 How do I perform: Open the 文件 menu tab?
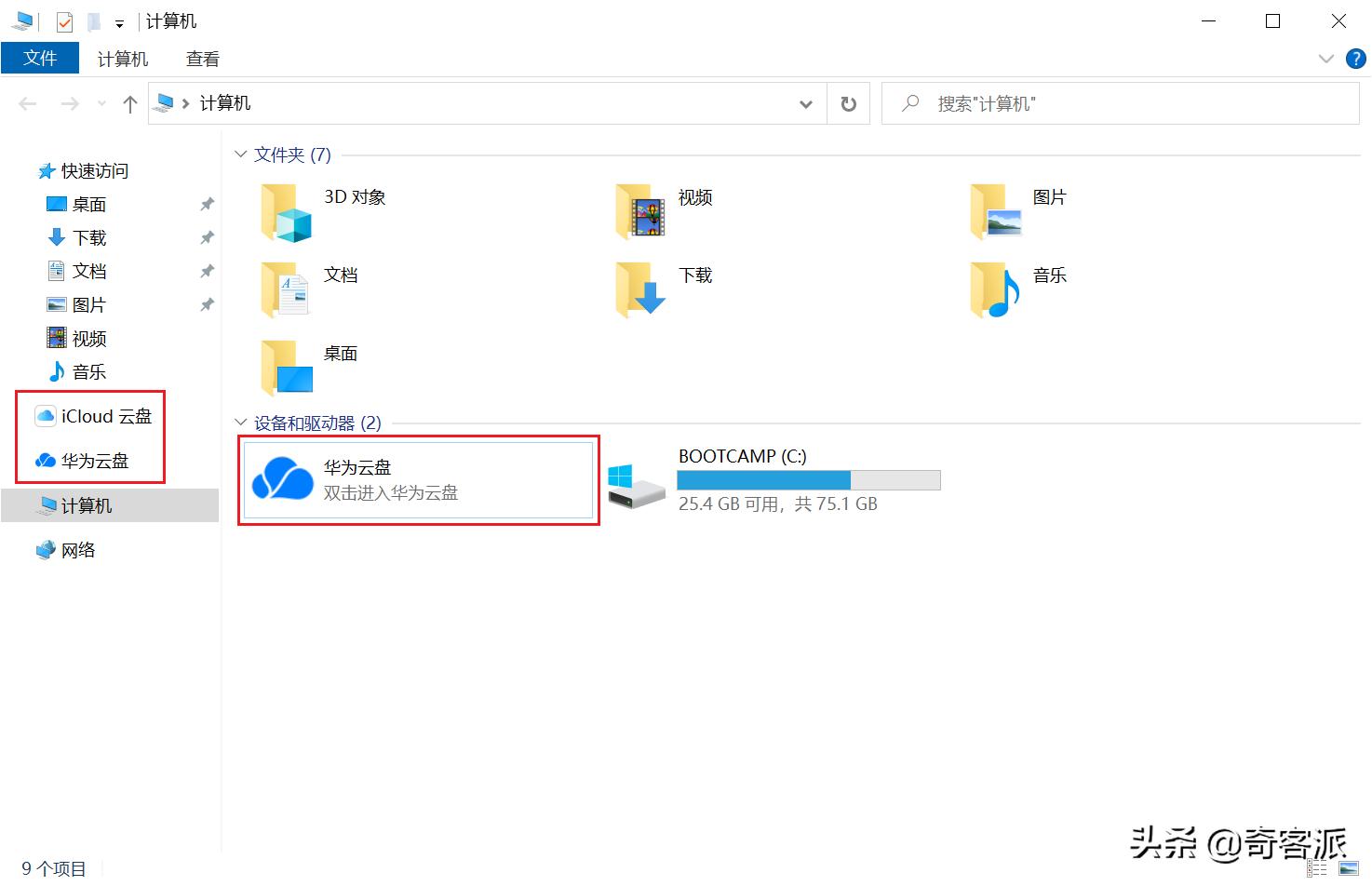pyautogui.click(x=40, y=59)
